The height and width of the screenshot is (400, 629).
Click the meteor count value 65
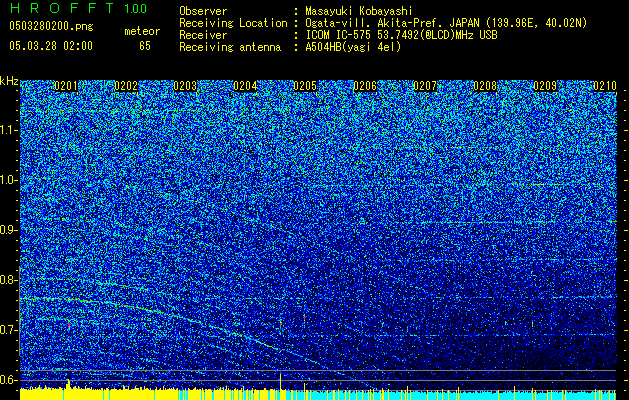pyautogui.click(x=145, y=46)
